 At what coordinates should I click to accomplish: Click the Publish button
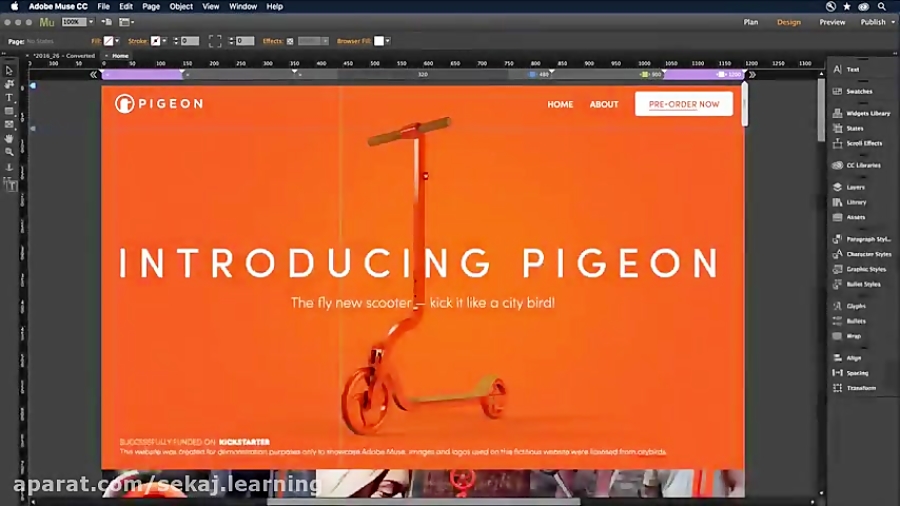point(873,22)
